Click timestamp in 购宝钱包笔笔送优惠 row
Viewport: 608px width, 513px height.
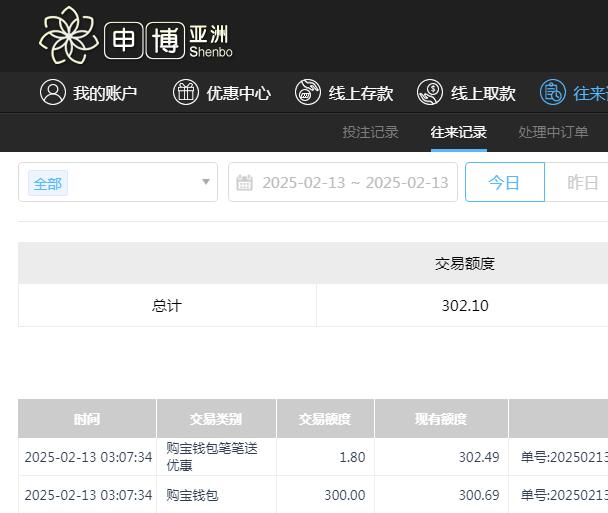[x=88, y=457]
